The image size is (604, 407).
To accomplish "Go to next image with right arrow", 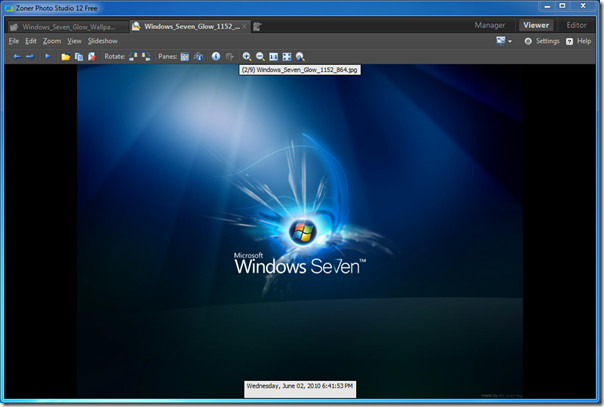I will [30, 57].
